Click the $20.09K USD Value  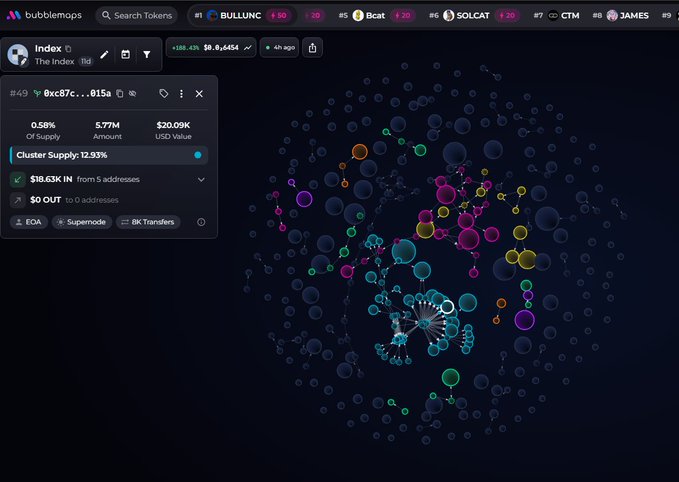click(173, 125)
